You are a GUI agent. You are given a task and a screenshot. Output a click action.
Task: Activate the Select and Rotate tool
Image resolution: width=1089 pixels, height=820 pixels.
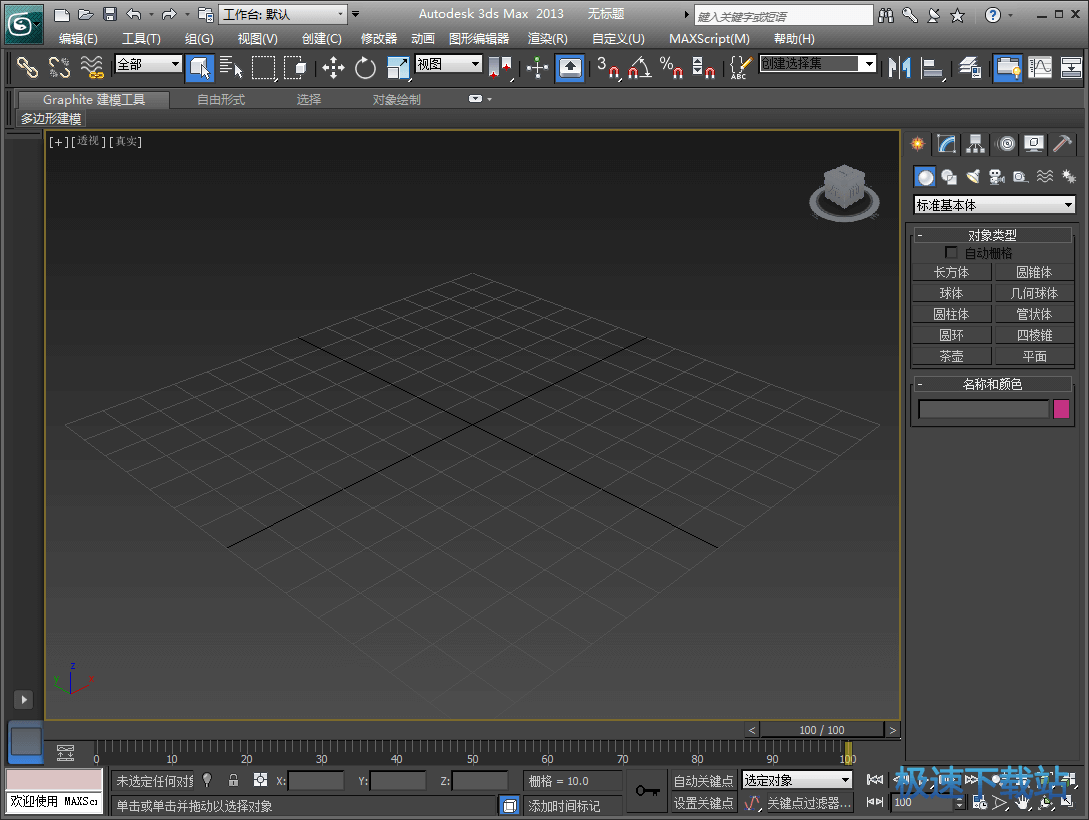click(365, 68)
